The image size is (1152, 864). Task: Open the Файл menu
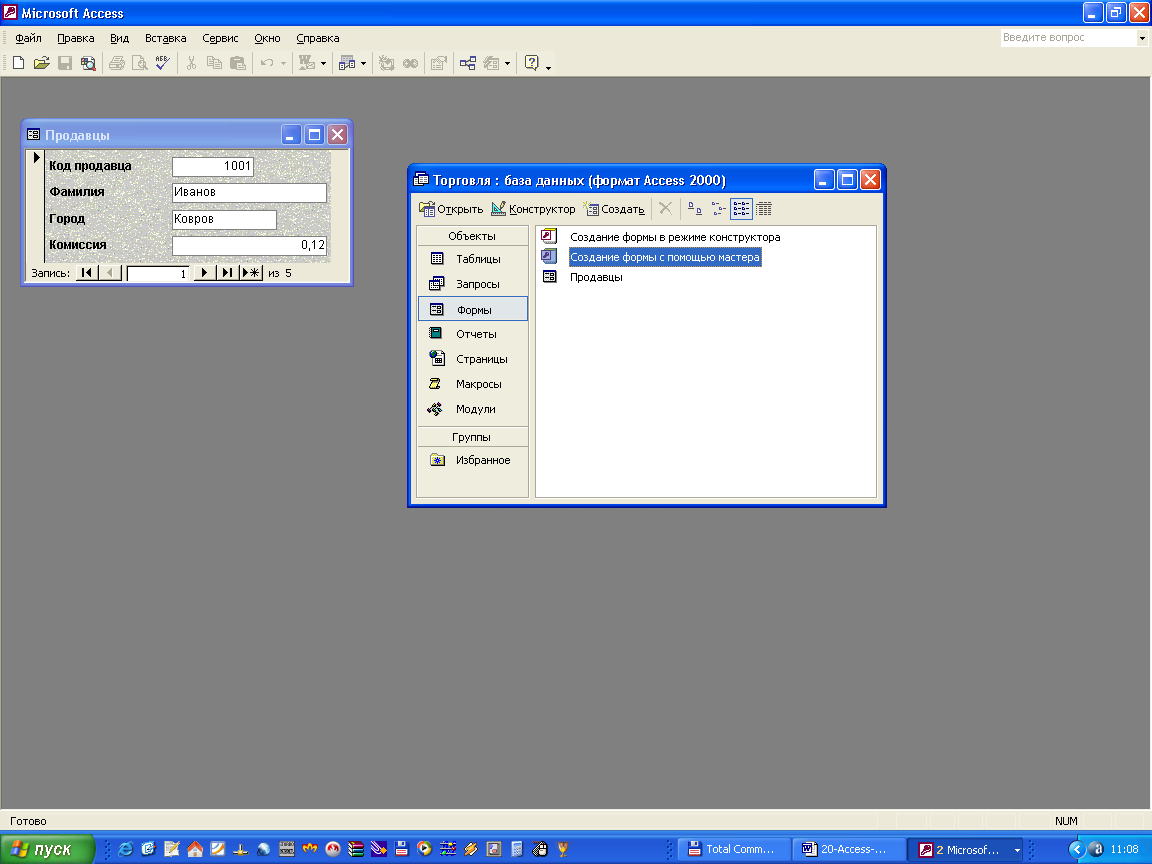click(x=29, y=38)
